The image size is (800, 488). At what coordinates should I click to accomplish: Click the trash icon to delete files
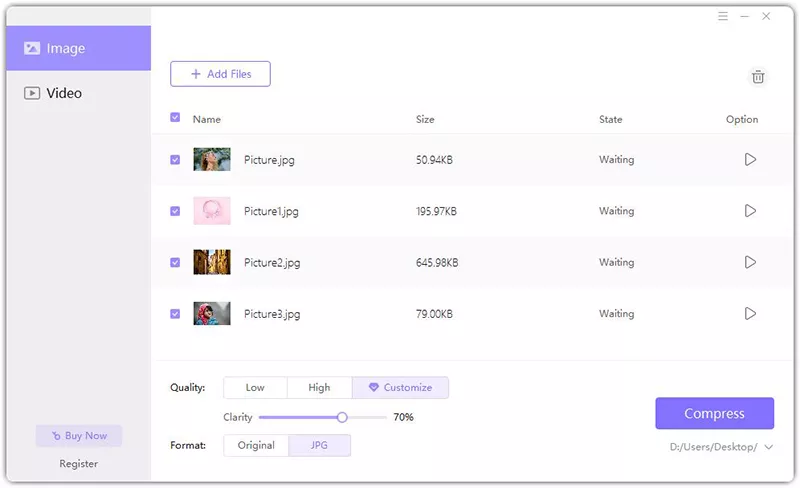758,77
